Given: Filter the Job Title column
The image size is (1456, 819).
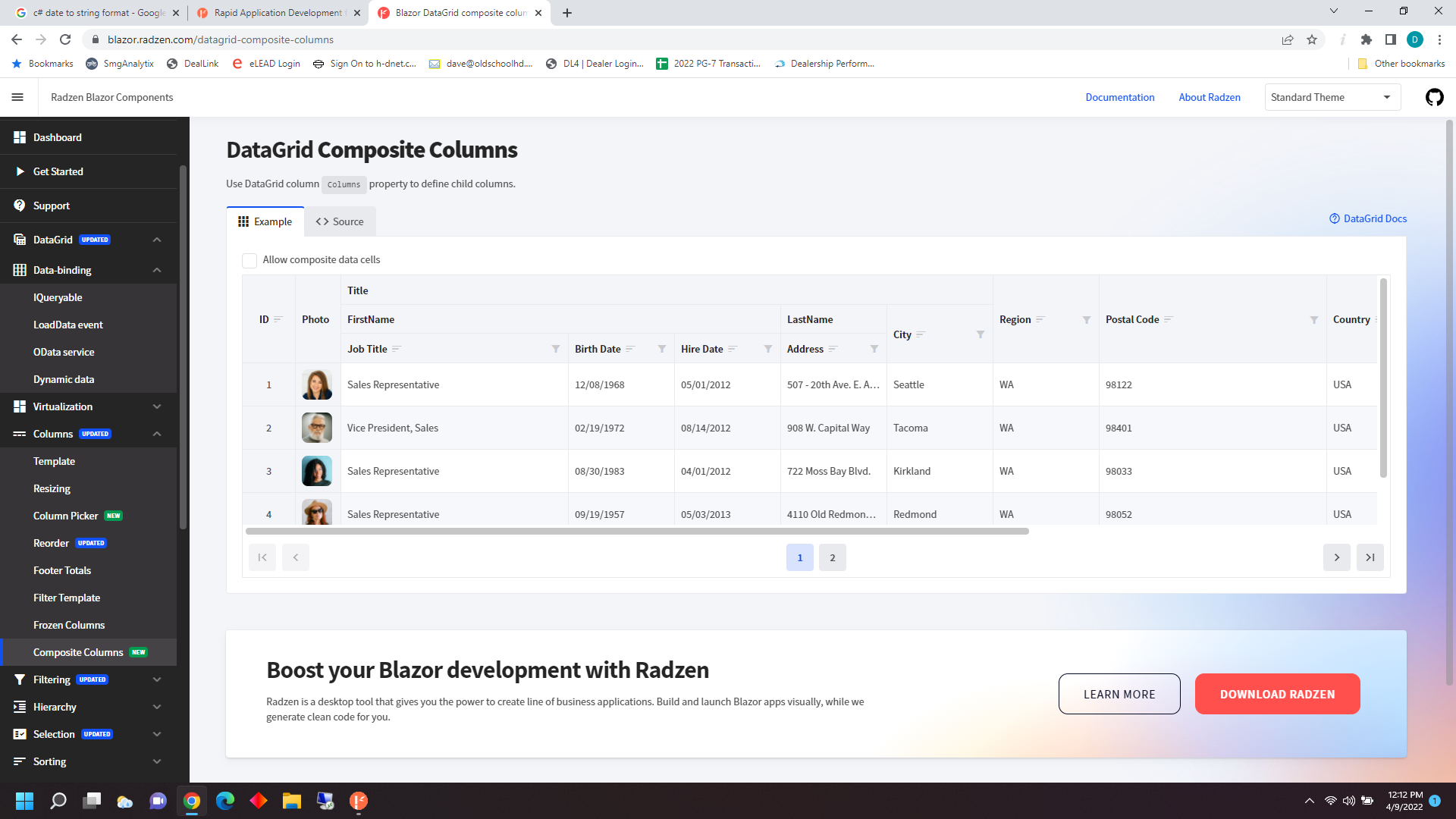Looking at the screenshot, I should point(556,349).
